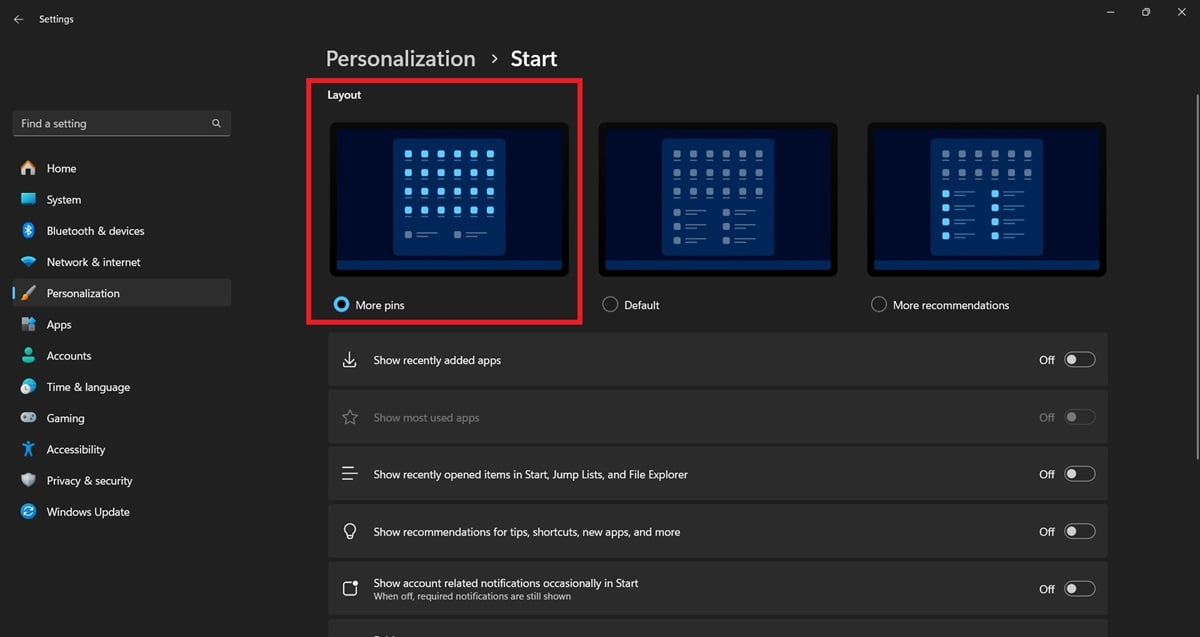
Task: Click list icon beside Show recently opened items
Action: 350,474
